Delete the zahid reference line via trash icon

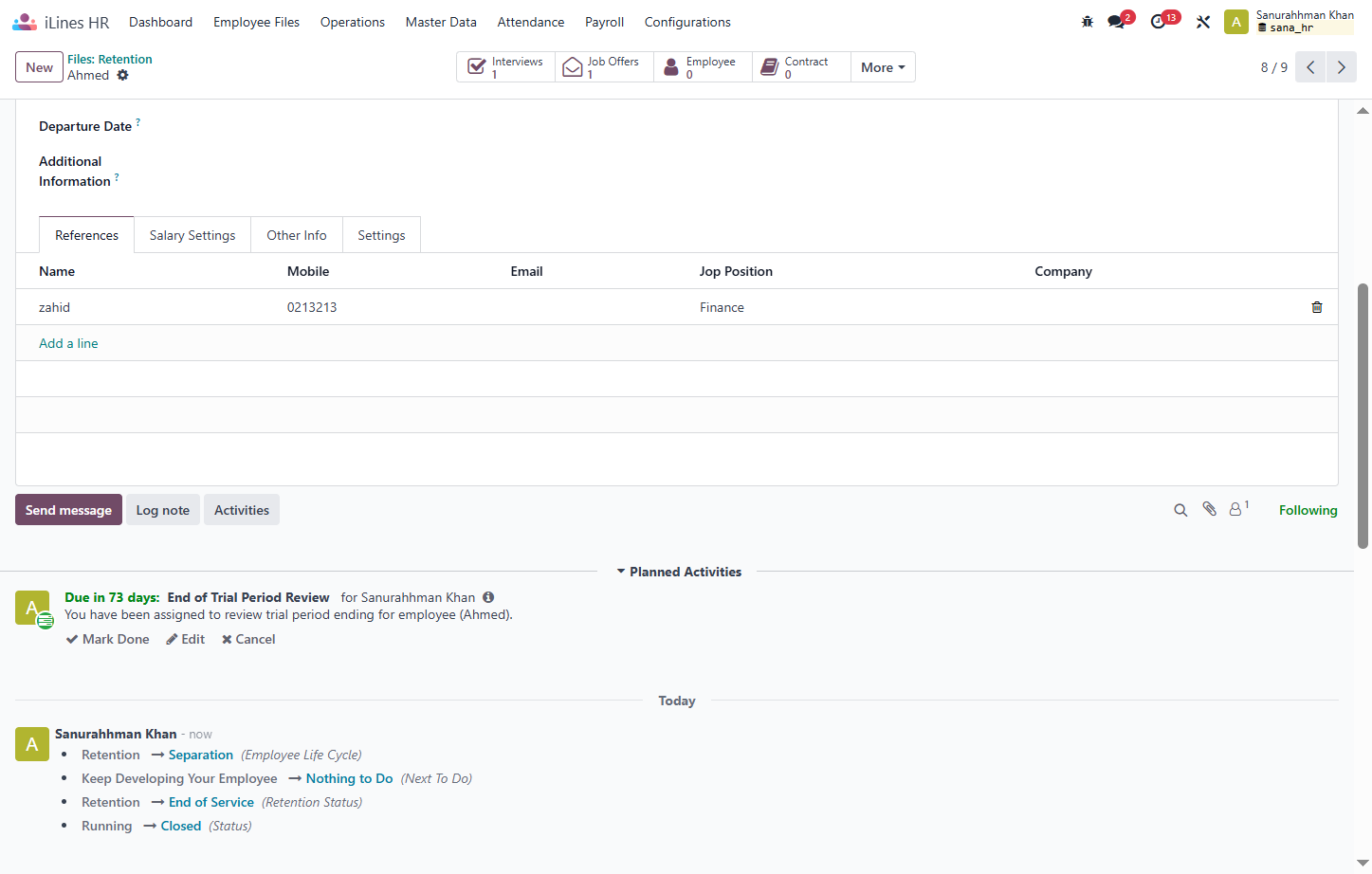(x=1317, y=307)
